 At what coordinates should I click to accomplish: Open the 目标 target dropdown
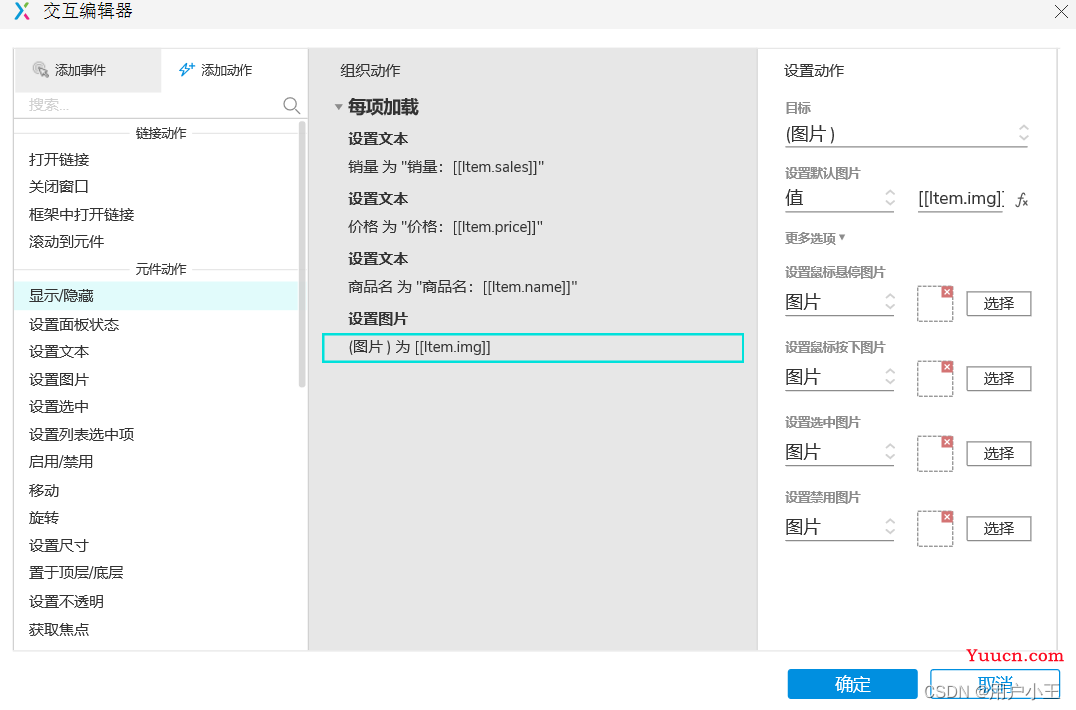pos(907,134)
